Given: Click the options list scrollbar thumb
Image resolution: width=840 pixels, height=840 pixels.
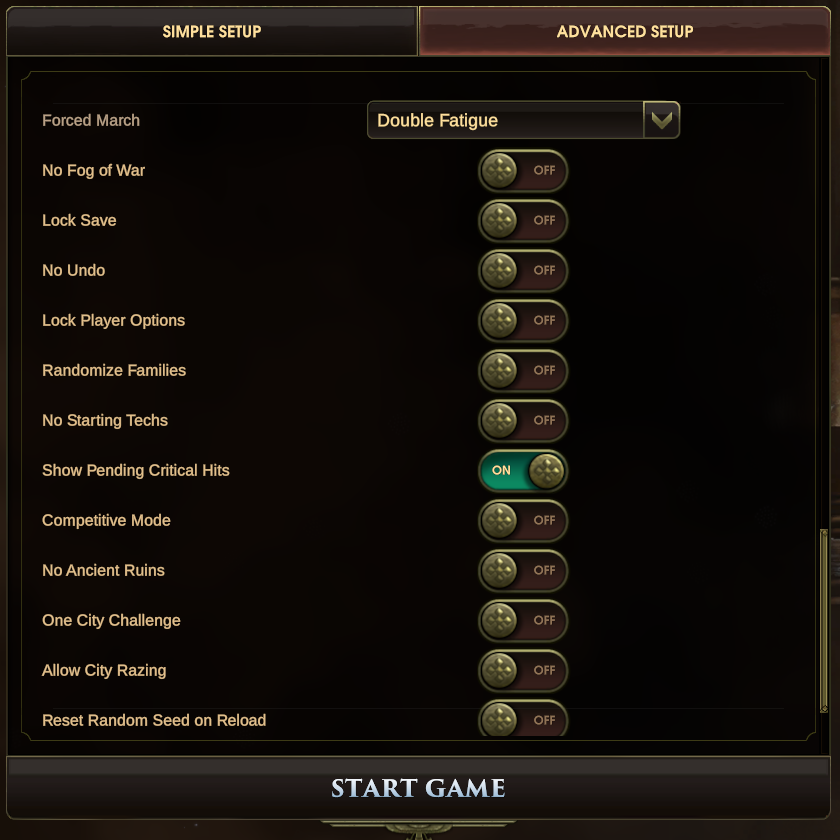Looking at the screenshot, I should [x=824, y=621].
